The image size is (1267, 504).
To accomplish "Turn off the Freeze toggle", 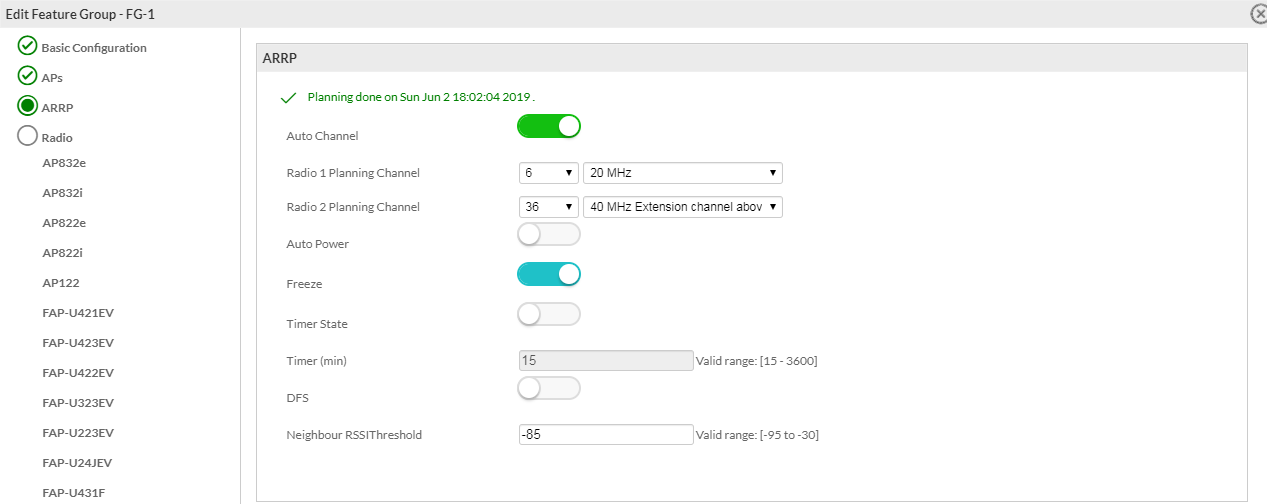I will [x=548, y=274].
